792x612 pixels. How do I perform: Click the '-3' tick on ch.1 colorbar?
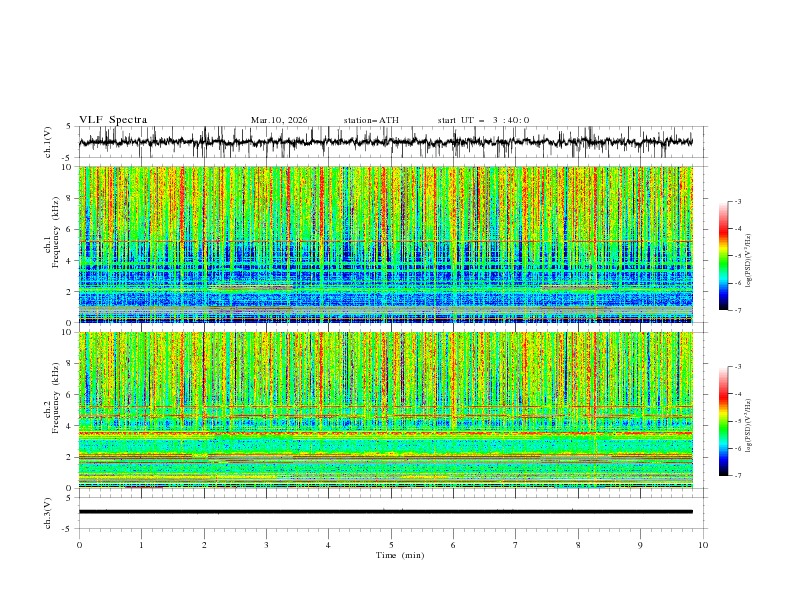737,201
